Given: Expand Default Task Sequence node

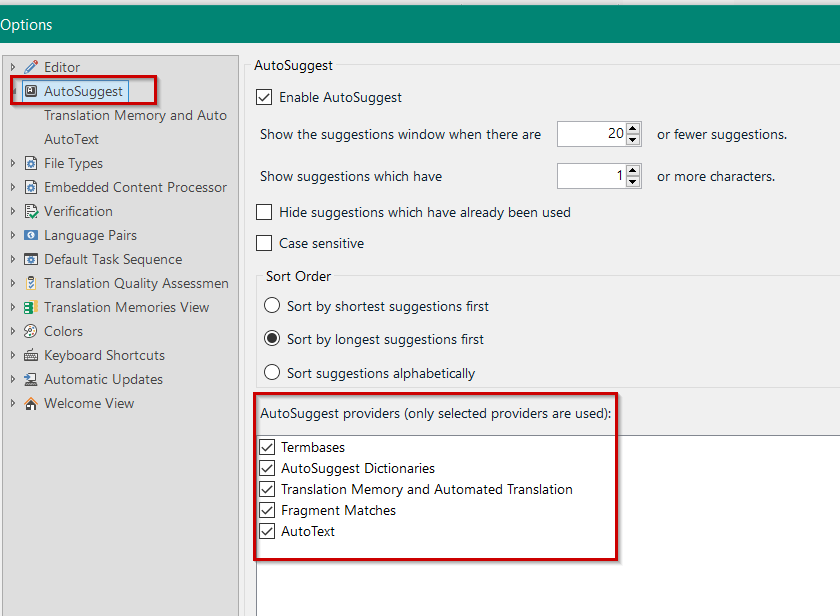Looking at the screenshot, I should coord(13,259).
